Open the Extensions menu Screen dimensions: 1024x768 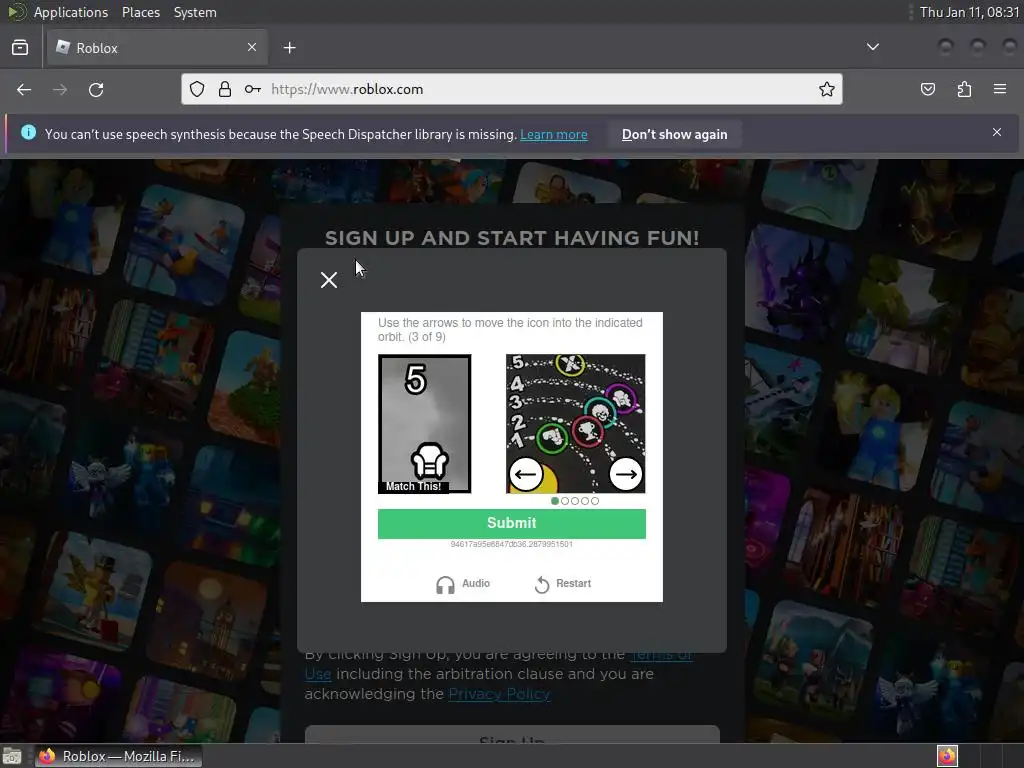[964, 89]
